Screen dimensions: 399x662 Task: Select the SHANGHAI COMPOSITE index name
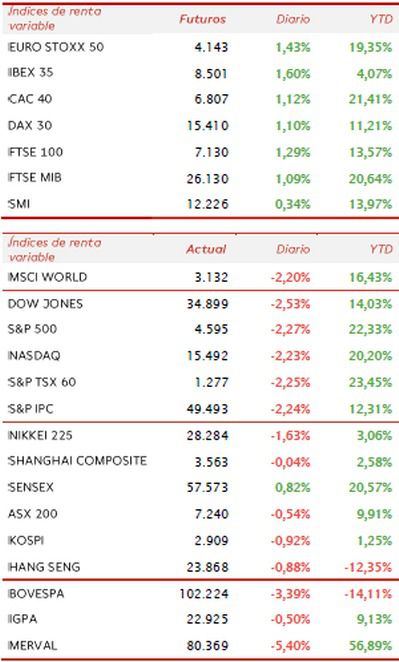pos(77,461)
